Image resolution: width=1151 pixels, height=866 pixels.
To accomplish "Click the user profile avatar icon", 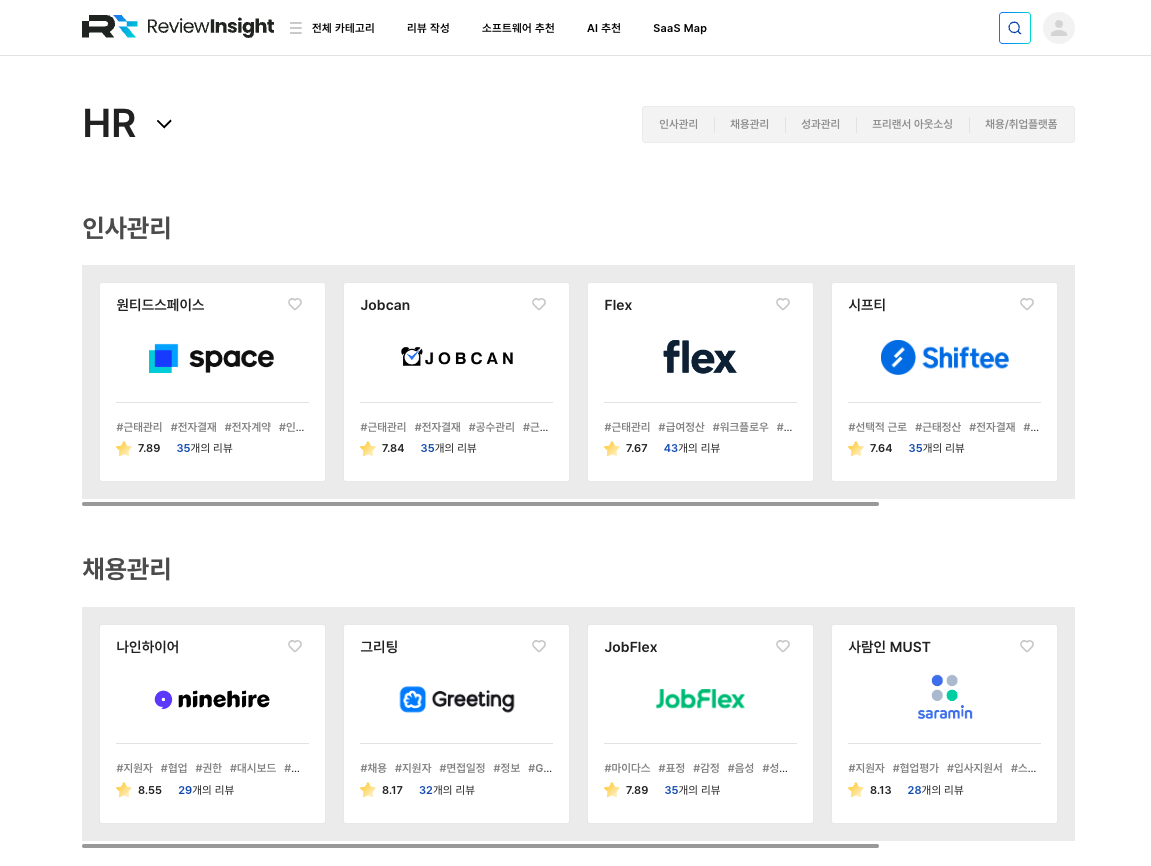I will [1058, 28].
